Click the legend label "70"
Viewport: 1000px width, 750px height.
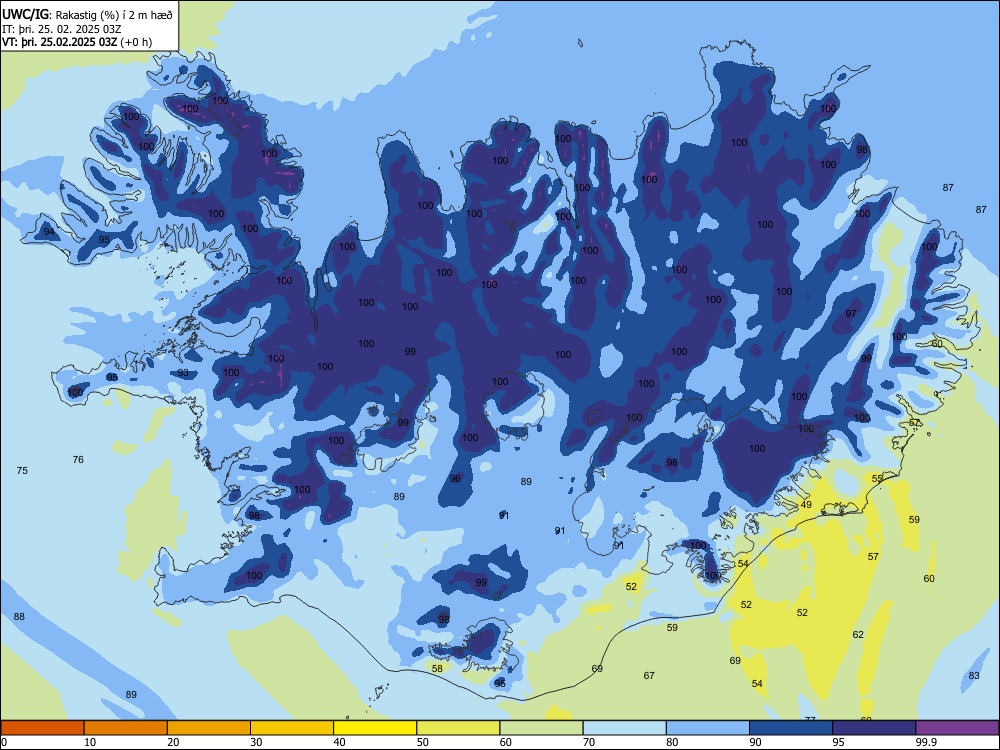coord(589,742)
